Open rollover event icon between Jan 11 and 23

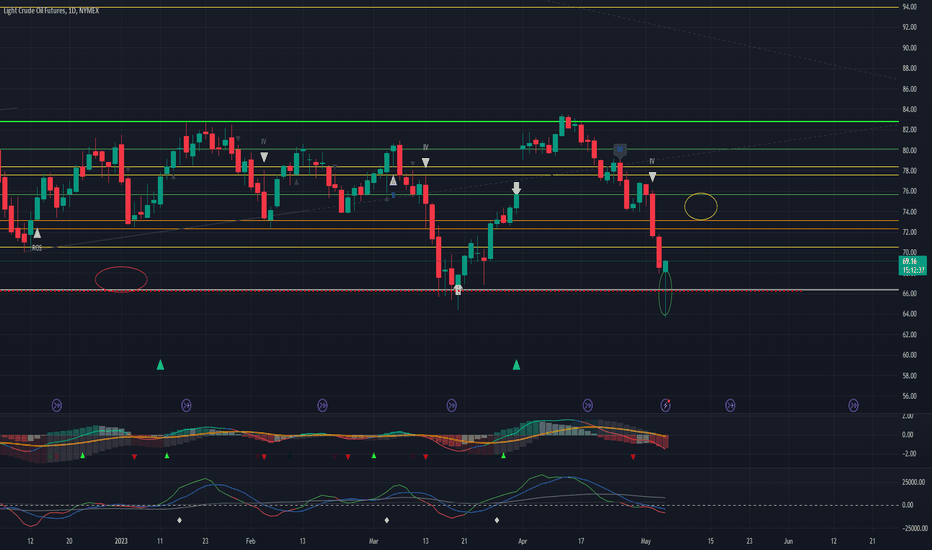(186, 406)
